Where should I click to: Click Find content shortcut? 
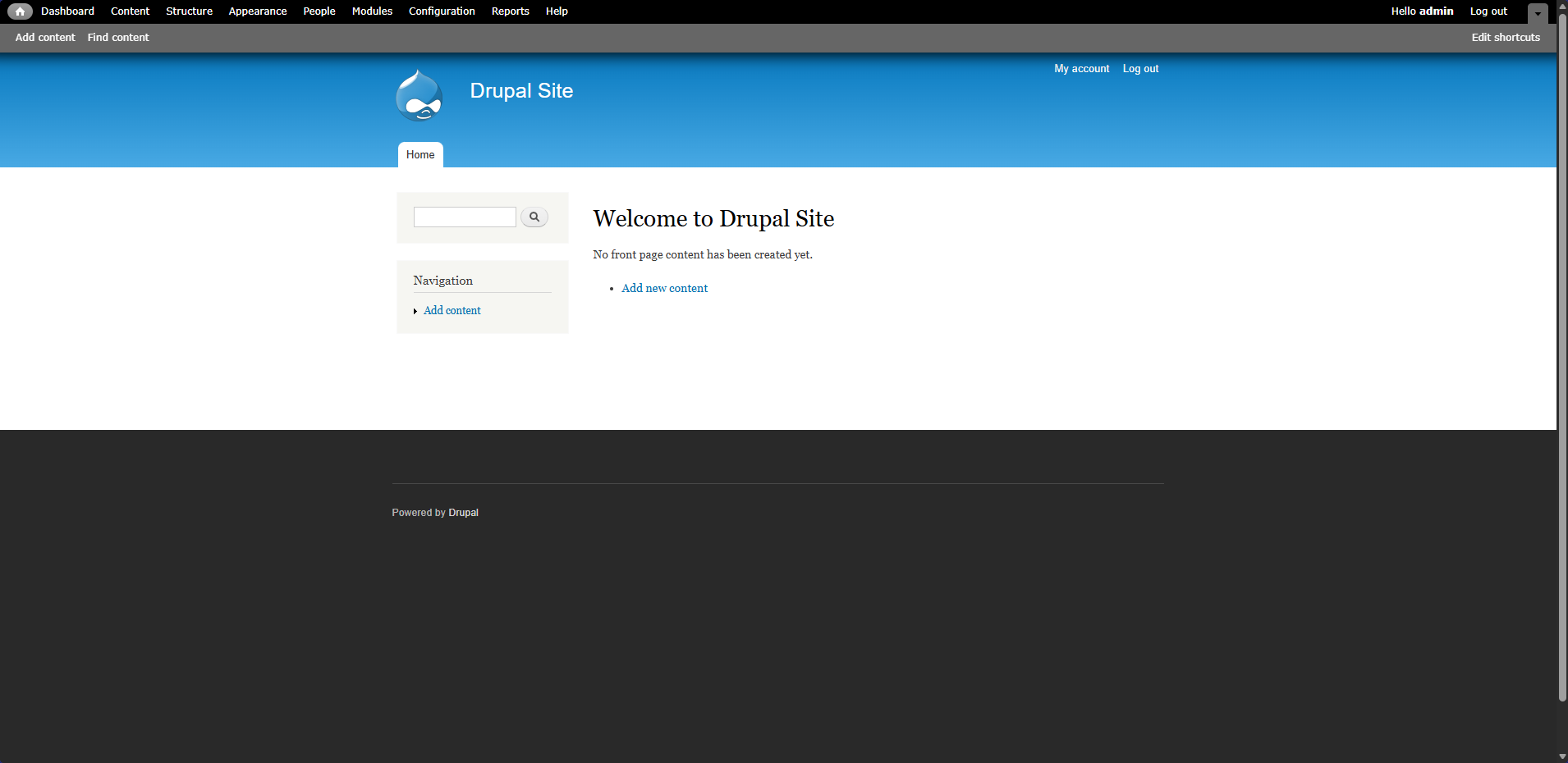[118, 38]
